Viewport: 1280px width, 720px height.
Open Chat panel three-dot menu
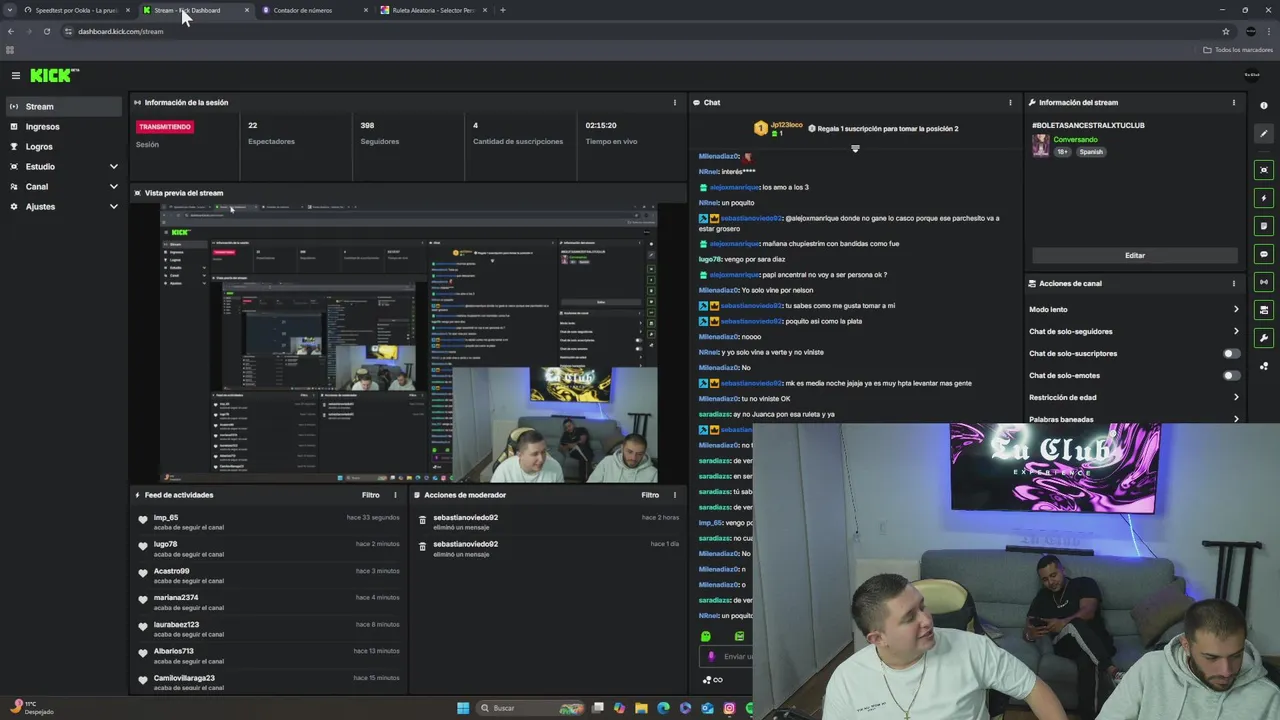[x=1010, y=102]
